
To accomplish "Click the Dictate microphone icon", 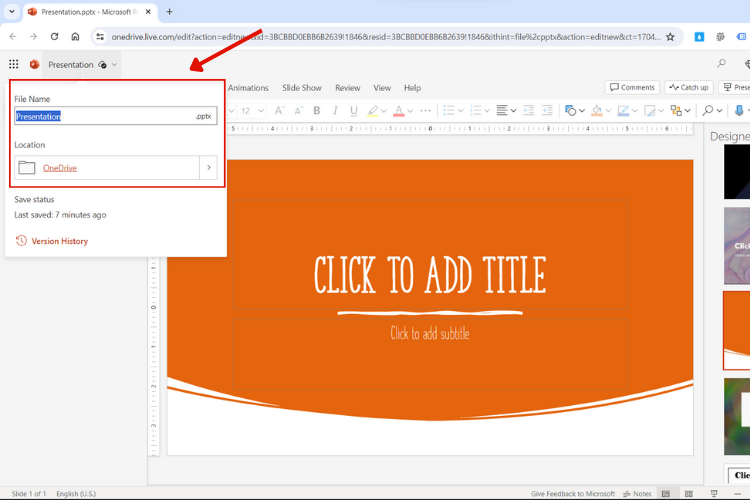I will pyautogui.click(x=739, y=111).
